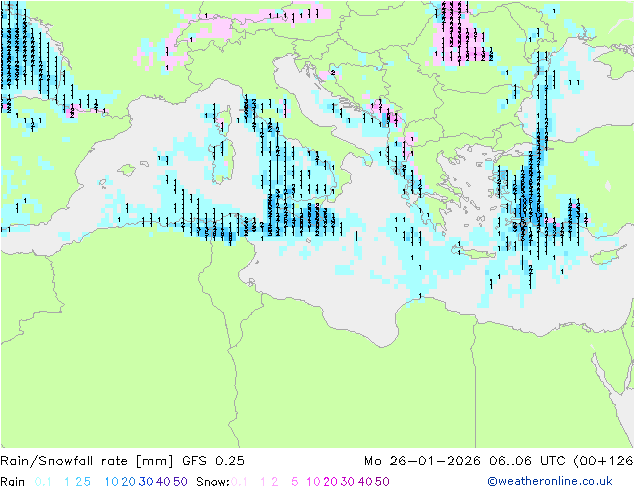
Task: Click the "Snow:" legend label
Action: [213, 482]
